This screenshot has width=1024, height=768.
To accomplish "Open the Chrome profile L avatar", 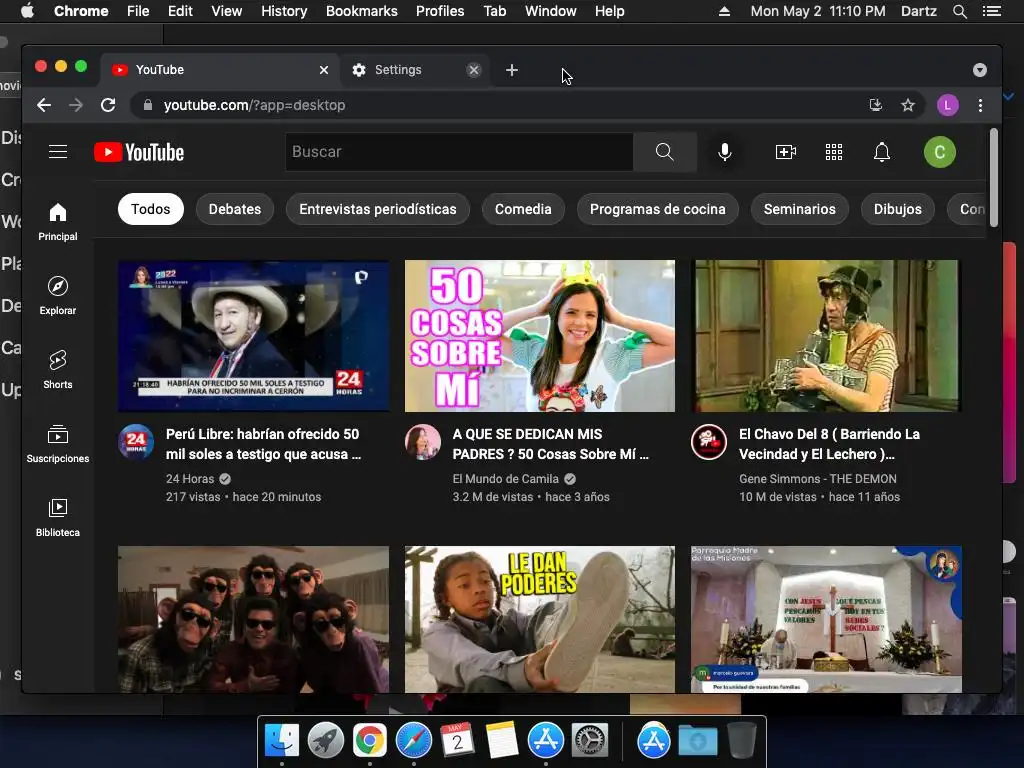I will 948,105.
